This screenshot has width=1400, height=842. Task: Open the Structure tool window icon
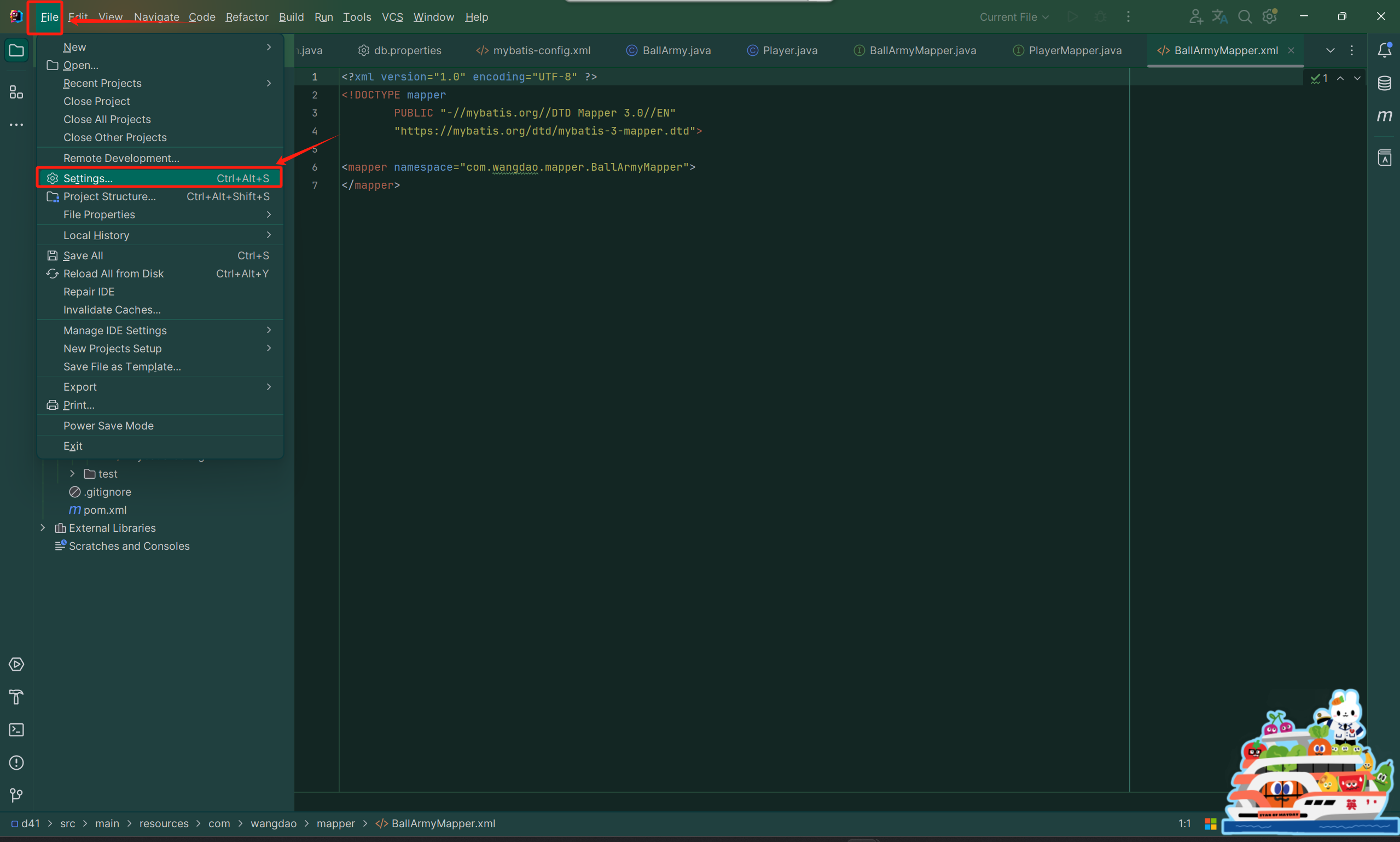16,92
